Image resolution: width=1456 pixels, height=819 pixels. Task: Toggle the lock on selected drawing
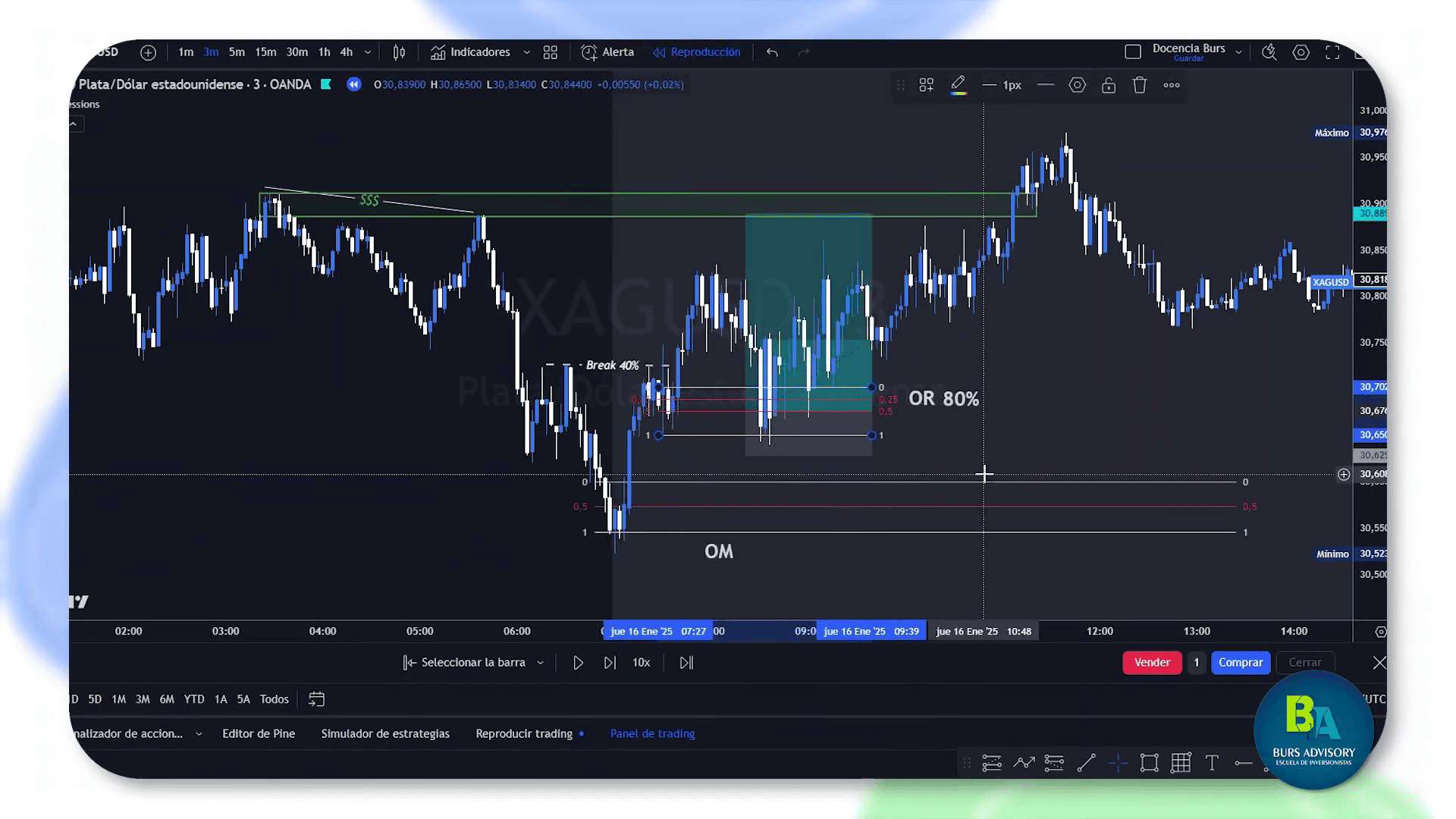pos(1108,85)
